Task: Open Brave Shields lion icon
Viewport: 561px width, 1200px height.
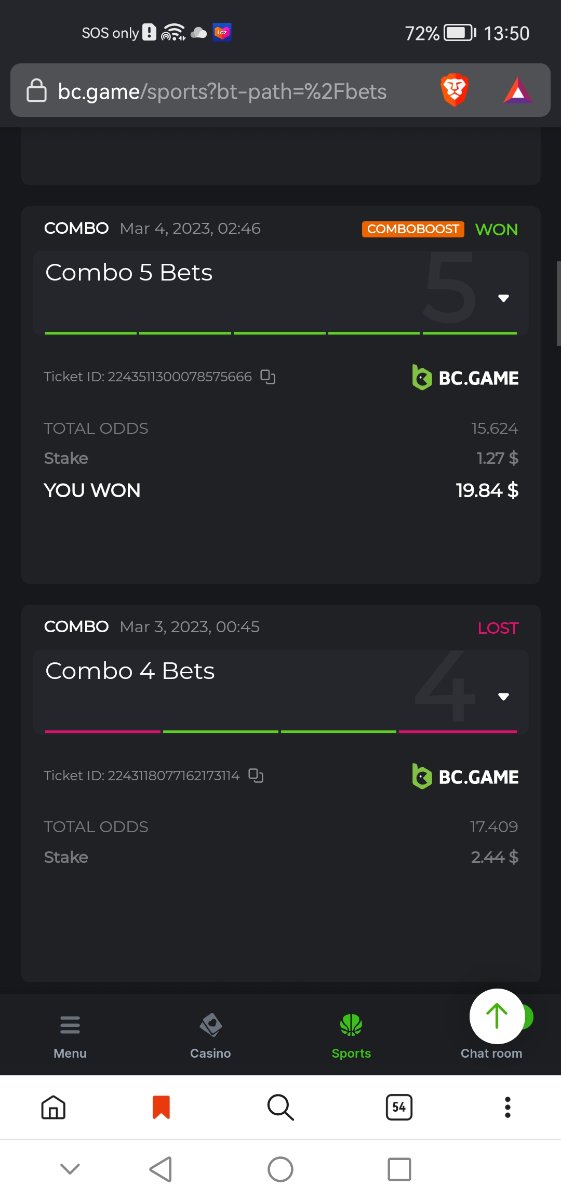Action: [455, 92]
